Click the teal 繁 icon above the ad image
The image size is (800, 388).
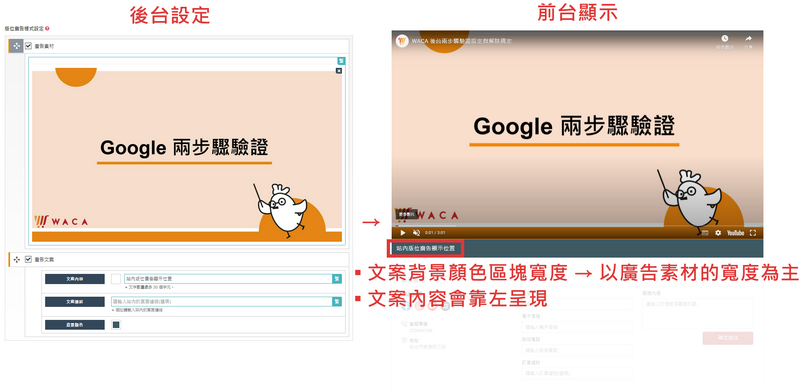[x=341, y=61]
